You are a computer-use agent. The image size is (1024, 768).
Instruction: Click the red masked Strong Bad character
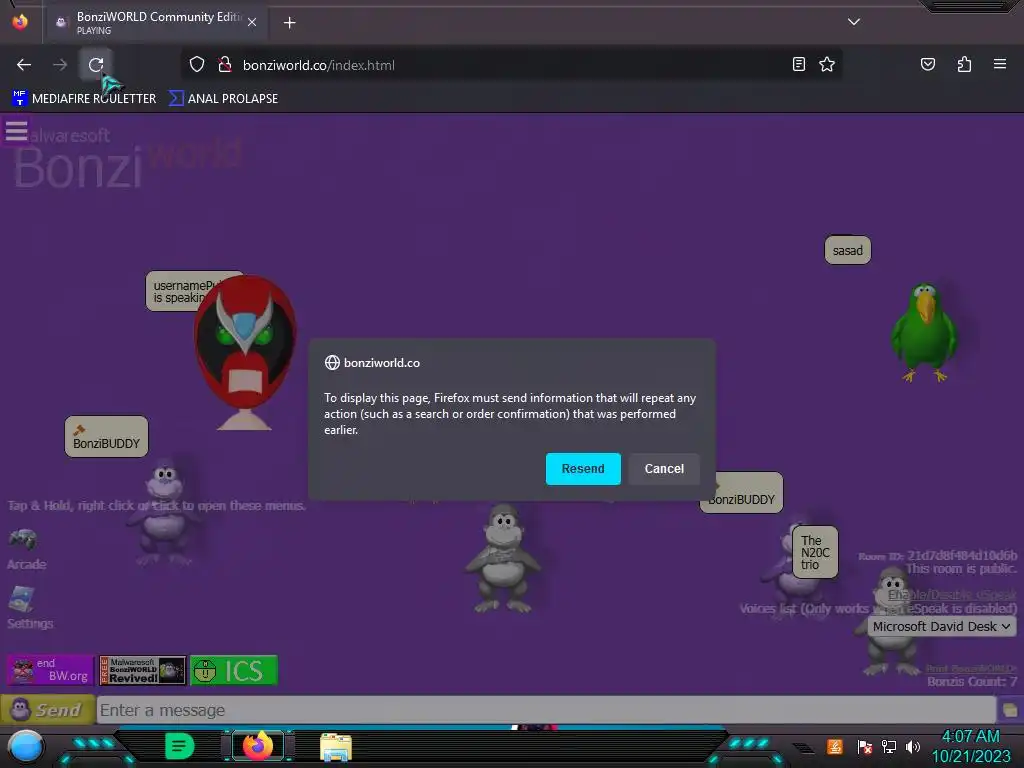pos(245,353)
